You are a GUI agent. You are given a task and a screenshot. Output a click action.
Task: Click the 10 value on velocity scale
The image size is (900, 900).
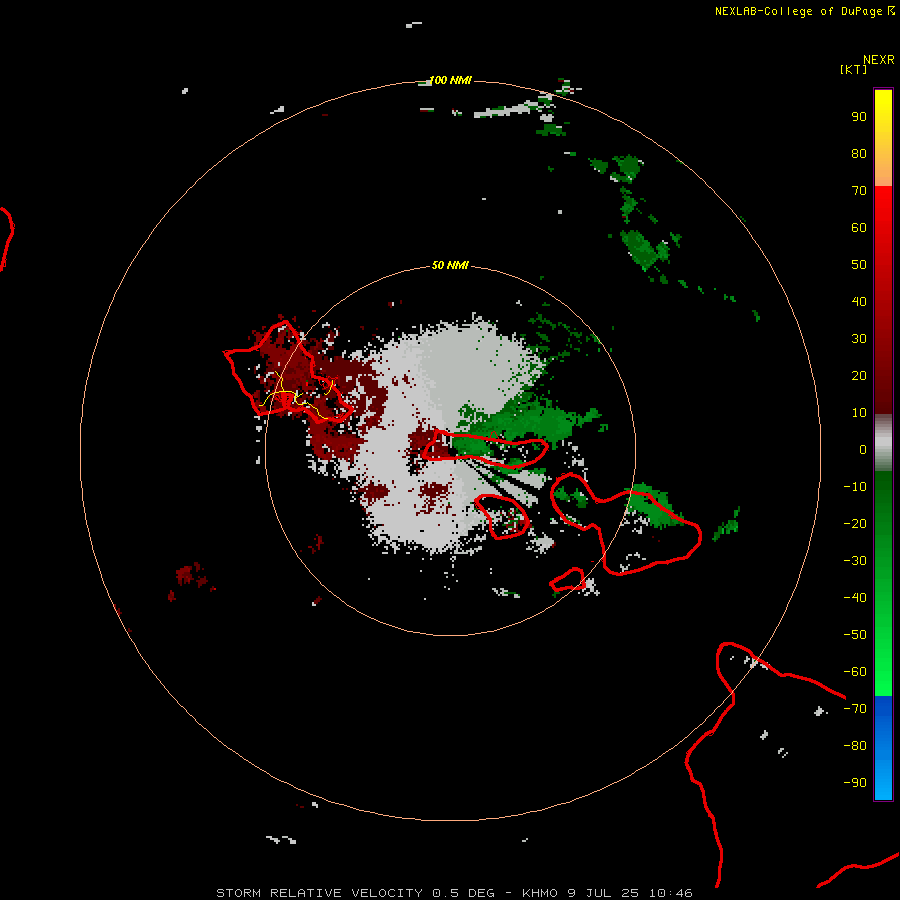coord(859,413)
